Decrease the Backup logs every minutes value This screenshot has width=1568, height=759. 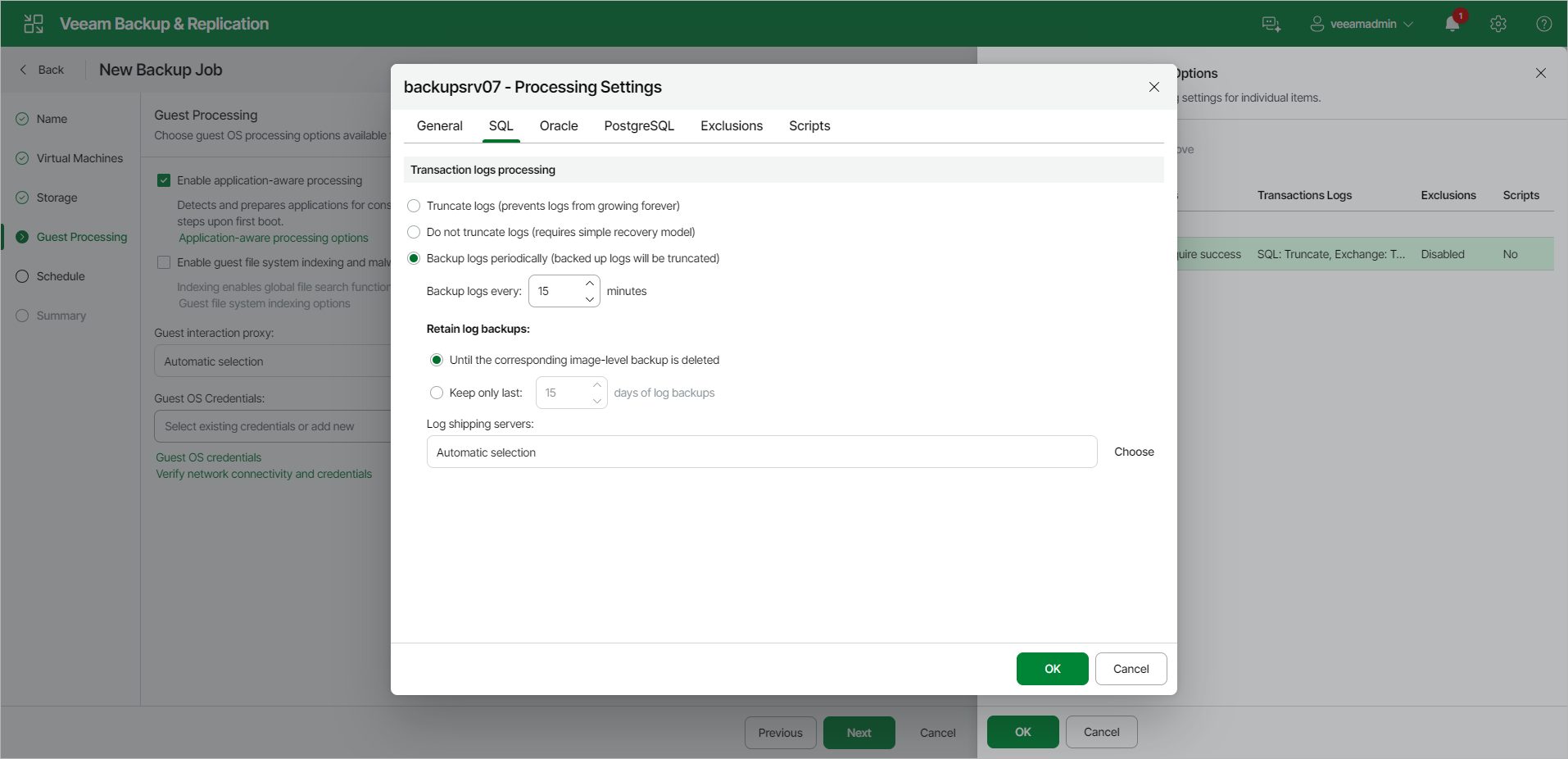590,299
